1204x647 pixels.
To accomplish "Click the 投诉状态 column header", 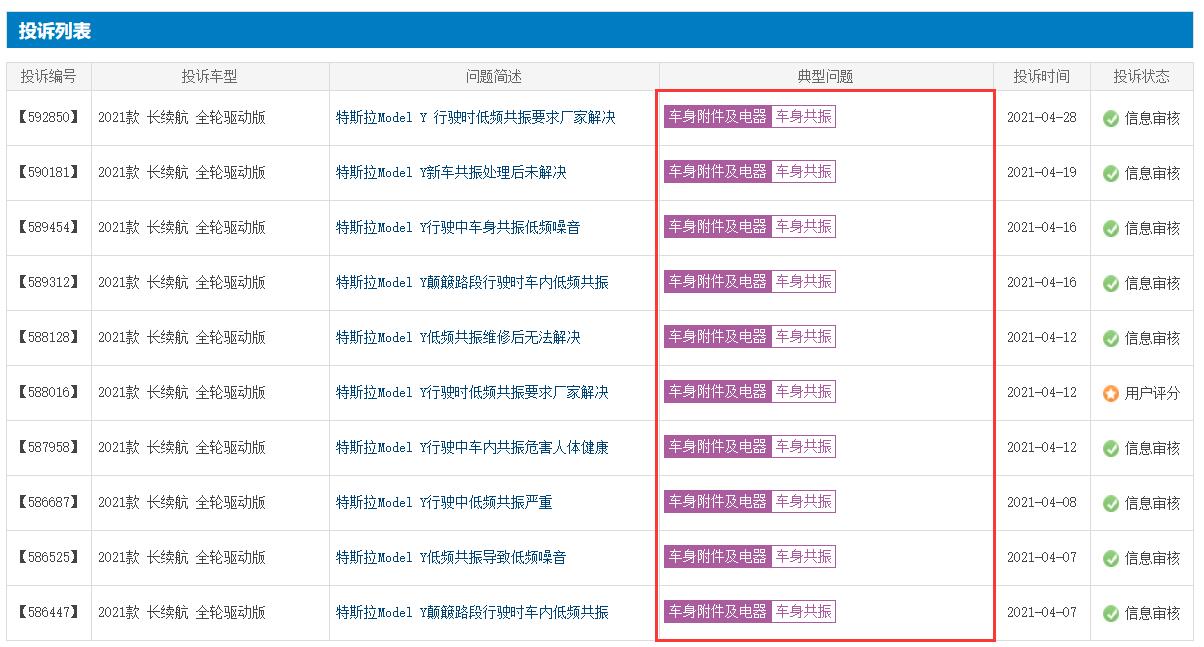I will [x=1142, y=77].
